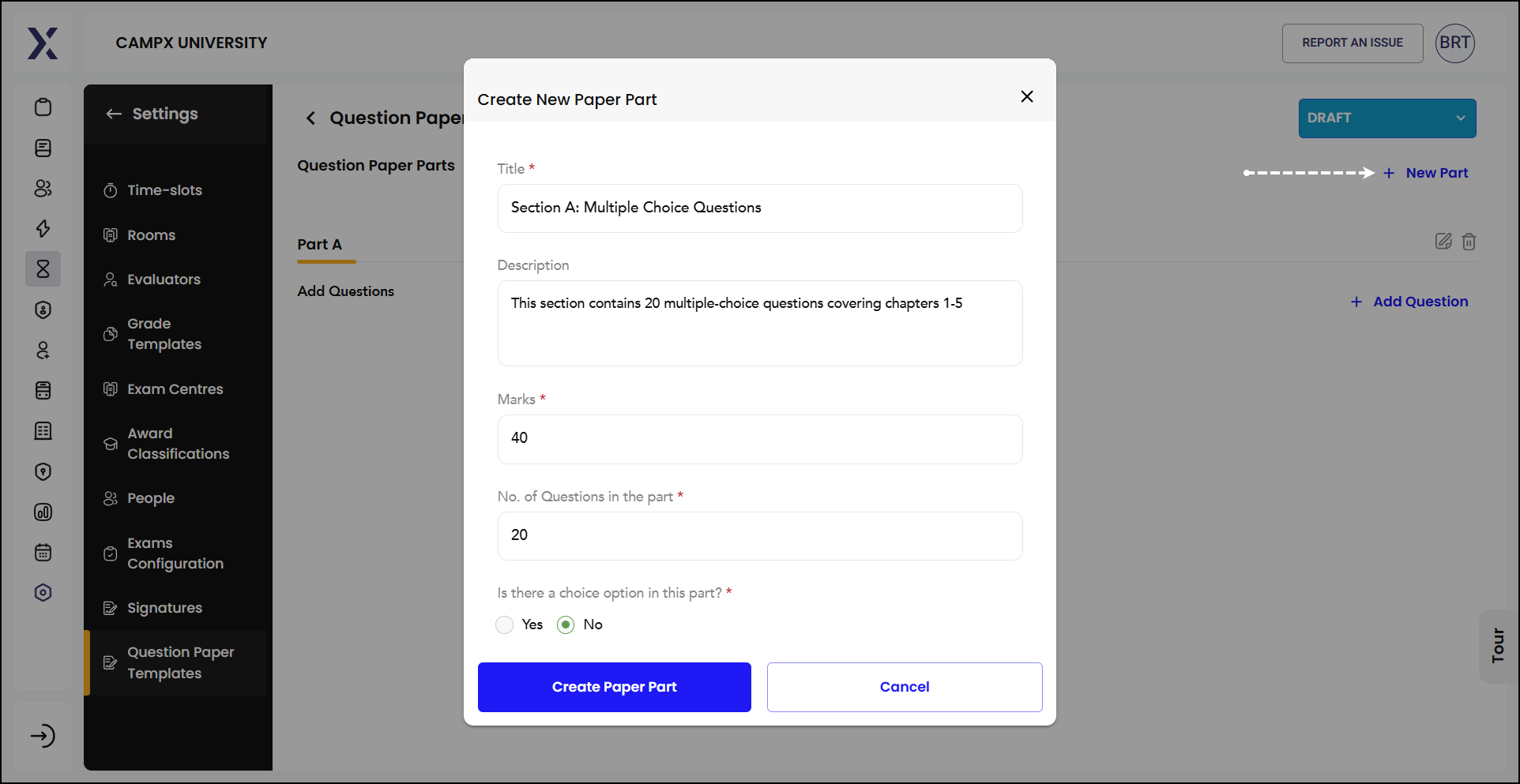Click the Title input field

(x=760, y=208)
